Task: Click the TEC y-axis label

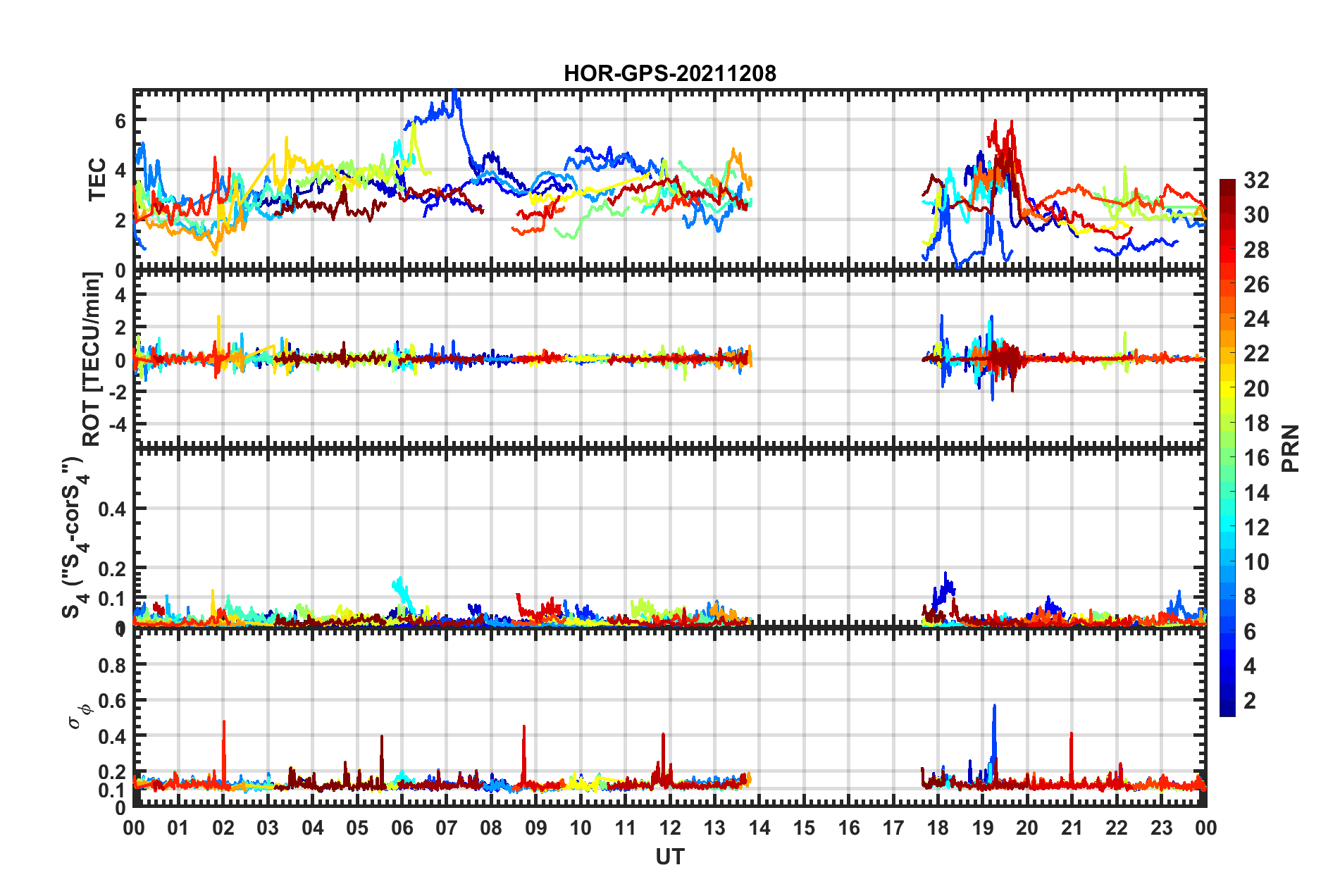Action: pyautogui.click(x=97, y=180)
